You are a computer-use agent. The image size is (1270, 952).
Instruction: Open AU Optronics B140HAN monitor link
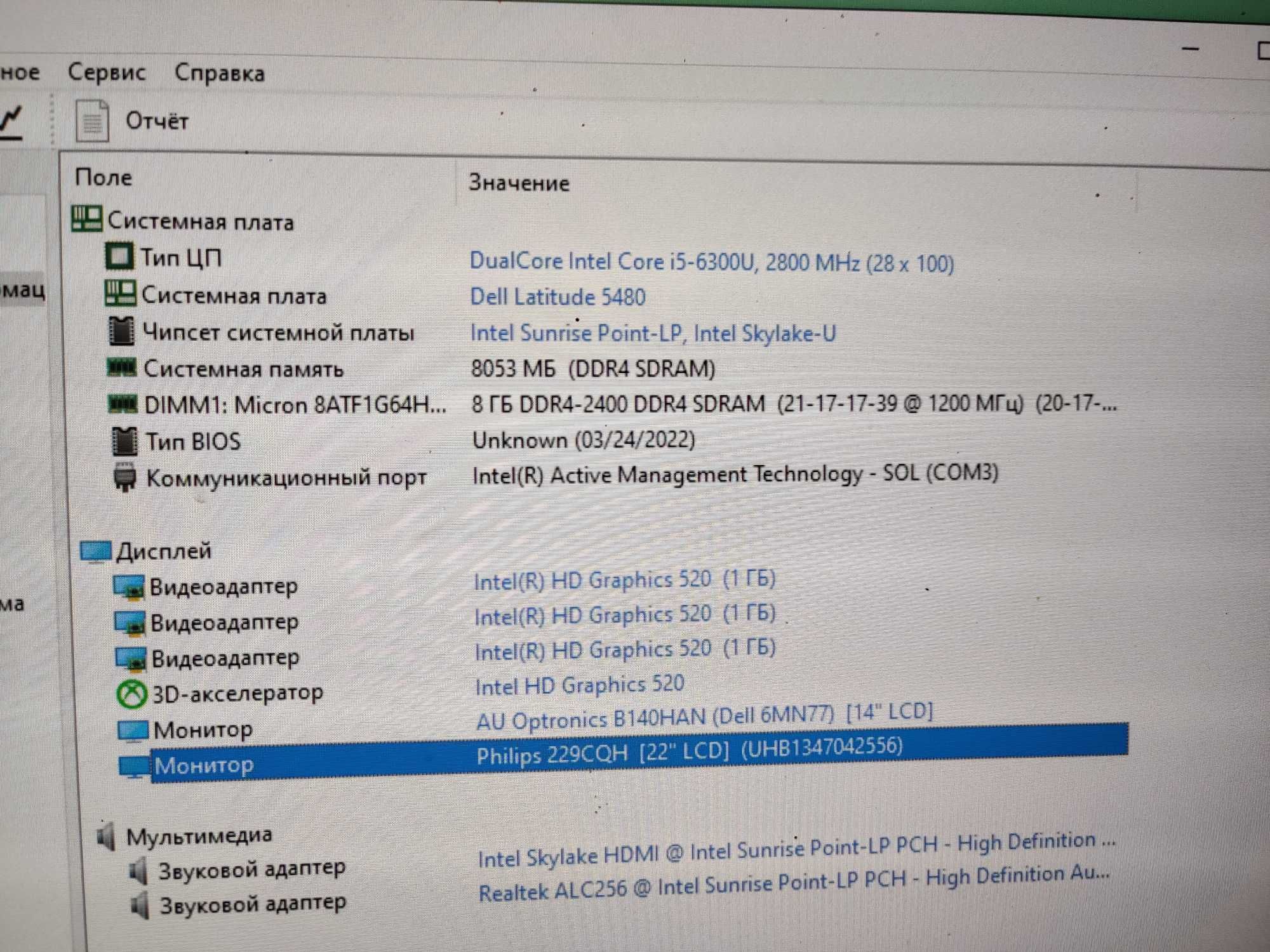pyautogui.click(x=705, y=717)
